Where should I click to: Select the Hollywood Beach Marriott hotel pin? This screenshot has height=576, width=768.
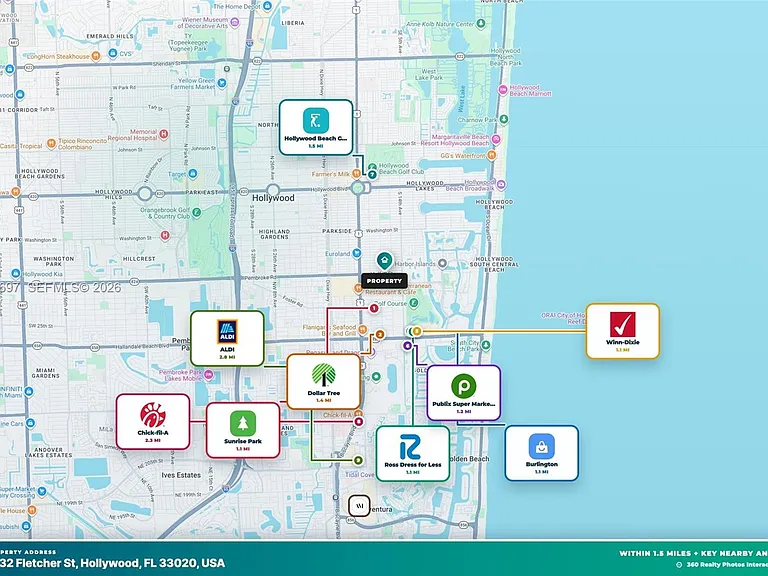tap(503, 90)
